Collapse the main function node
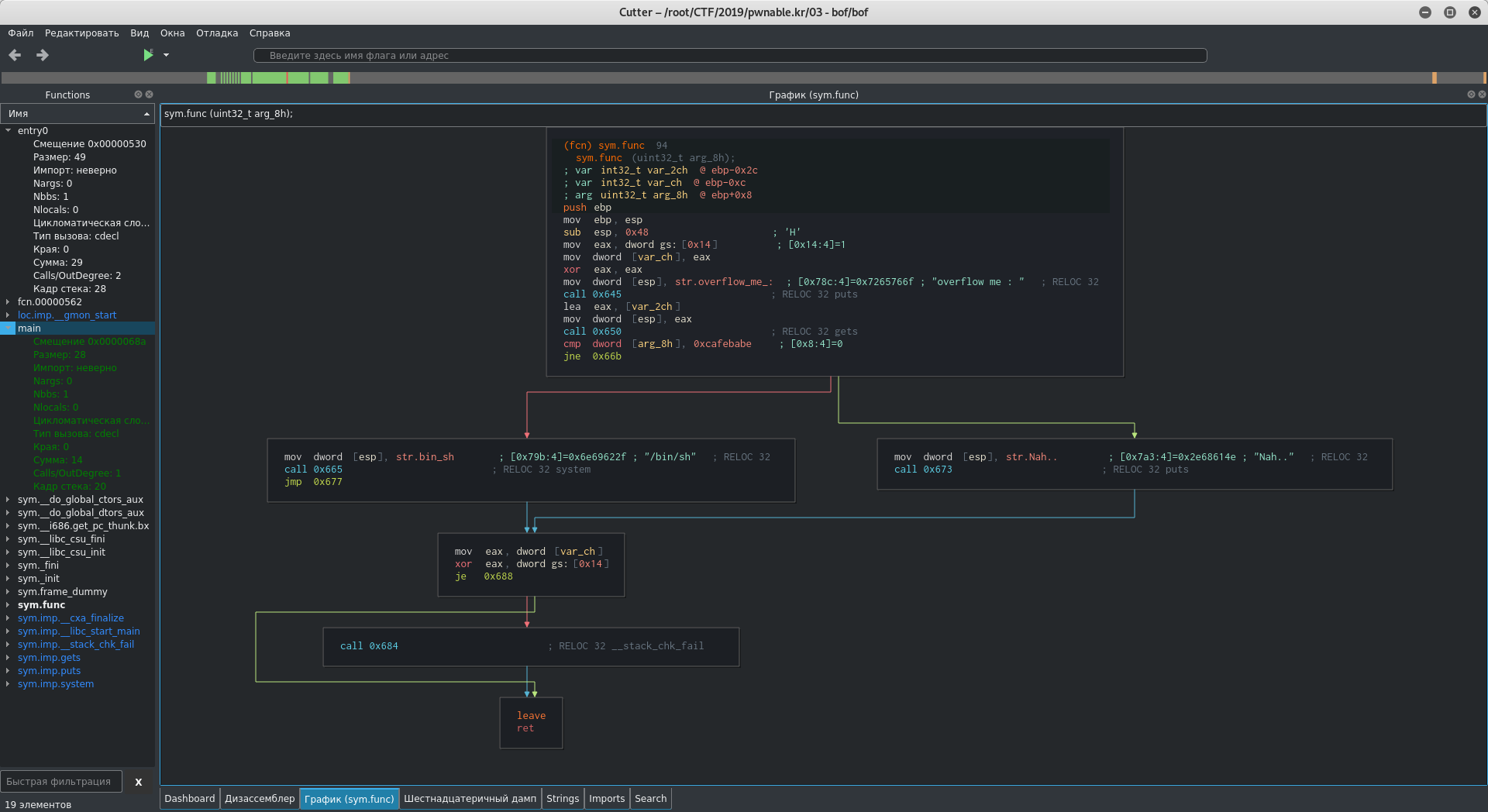 [8, 329]
